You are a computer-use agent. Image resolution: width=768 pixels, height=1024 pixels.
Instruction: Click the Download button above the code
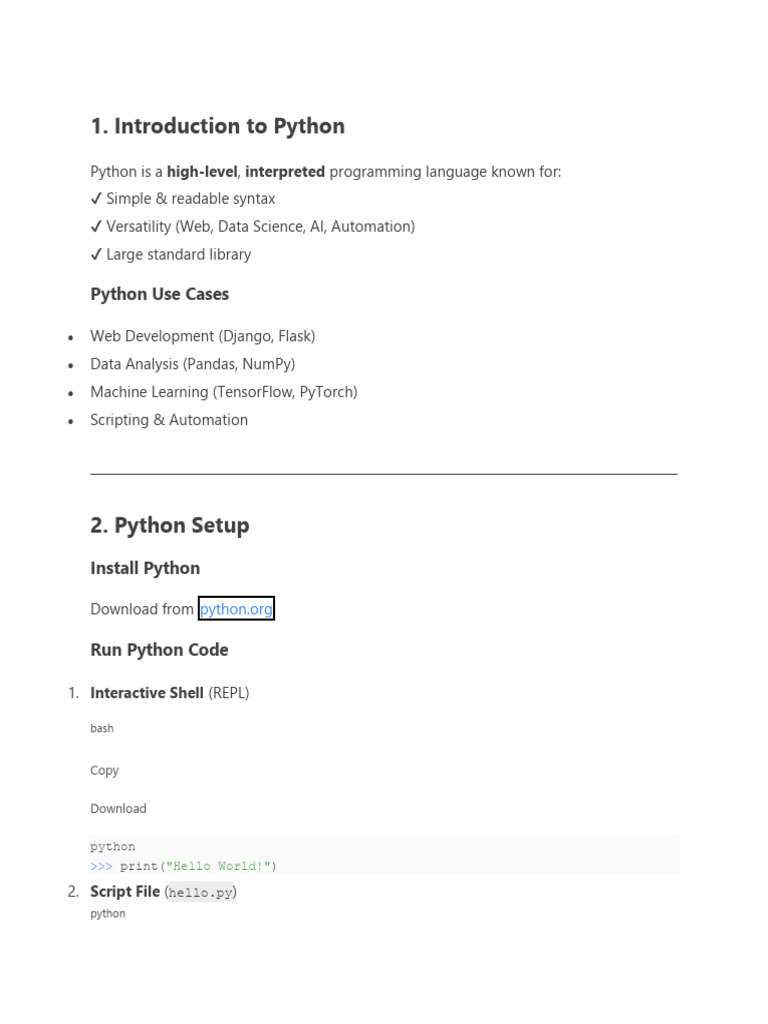(118, 808)
